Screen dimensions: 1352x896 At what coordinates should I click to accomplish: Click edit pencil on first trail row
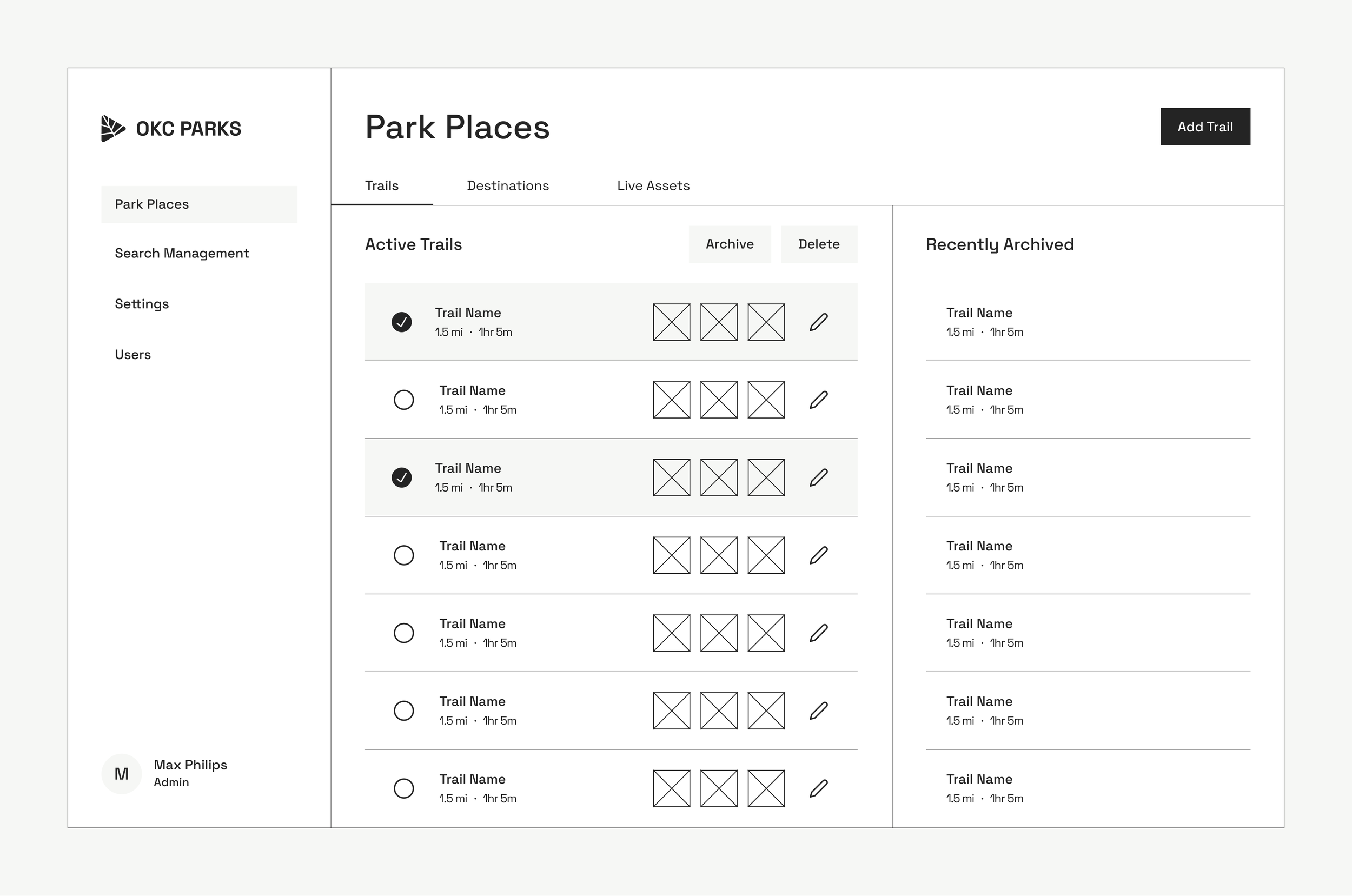pos(818,322)
